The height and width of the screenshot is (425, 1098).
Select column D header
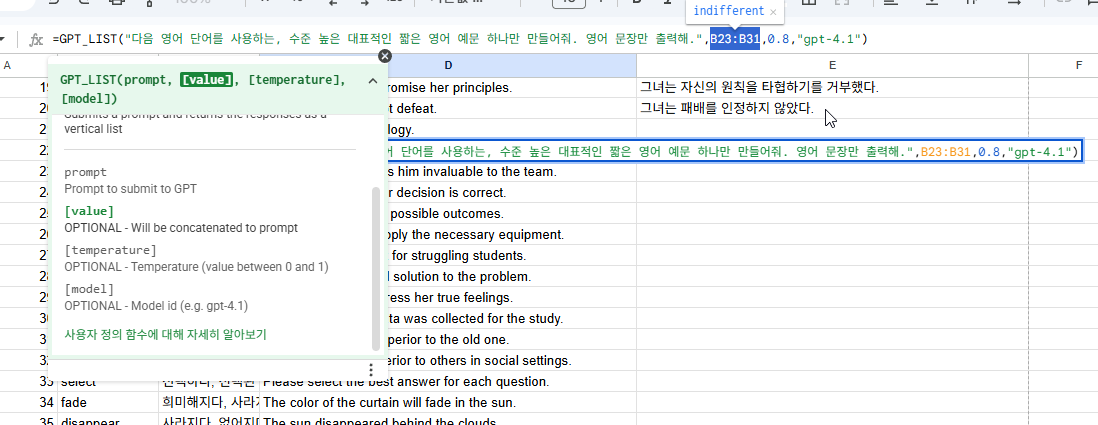coord(448,66)
